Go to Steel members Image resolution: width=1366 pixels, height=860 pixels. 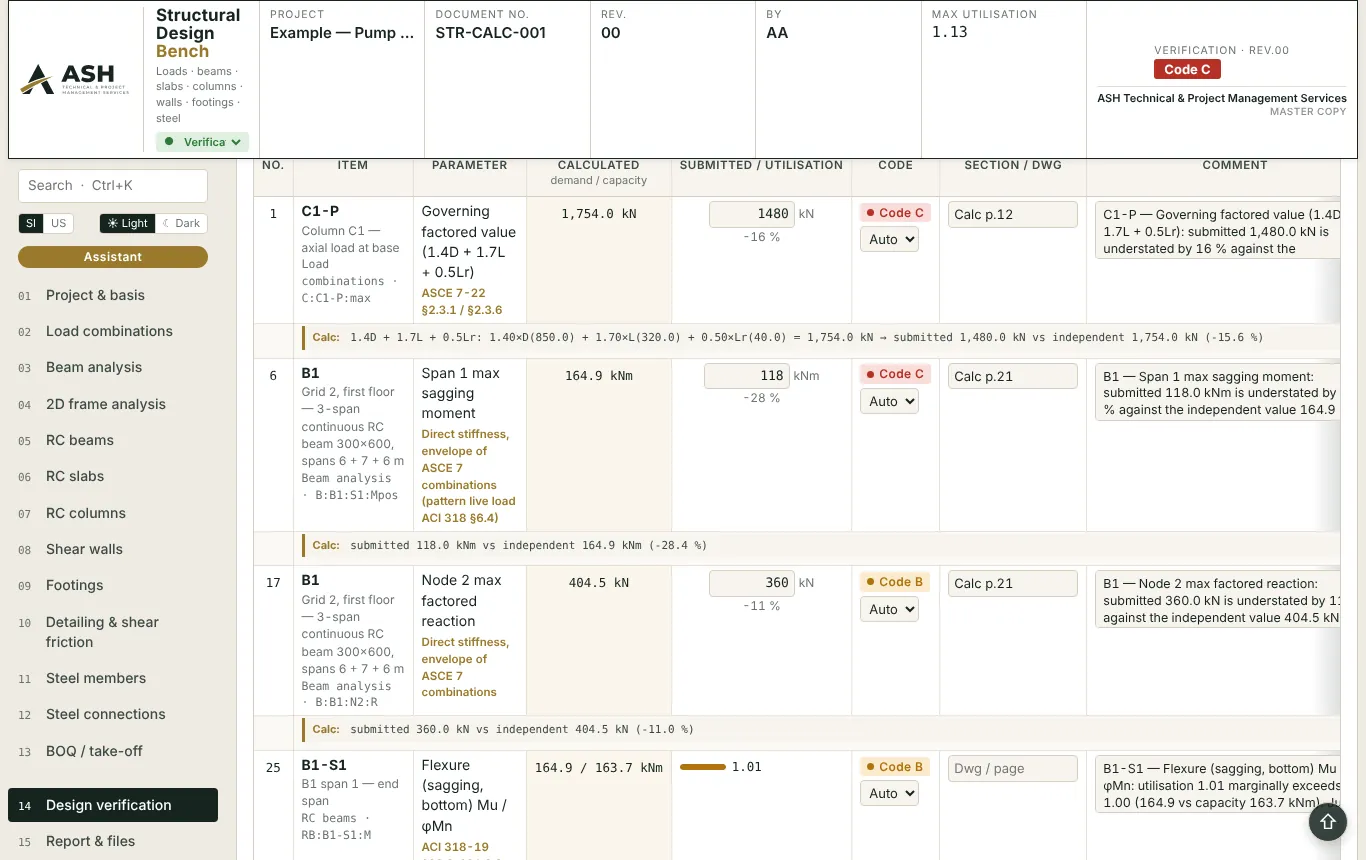coord(113,678)
